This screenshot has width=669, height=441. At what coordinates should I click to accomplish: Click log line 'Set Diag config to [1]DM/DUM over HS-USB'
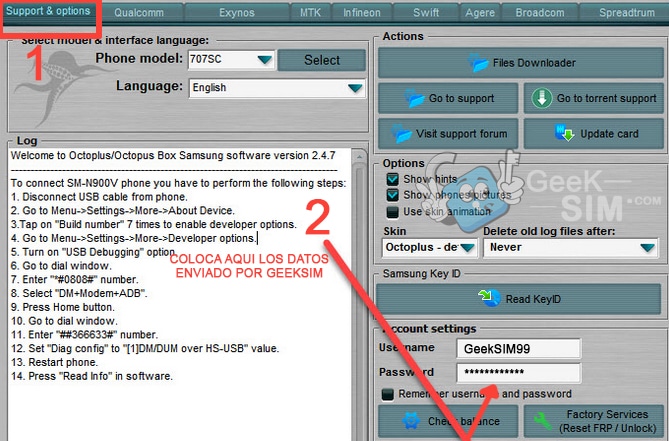pos(145,348)
